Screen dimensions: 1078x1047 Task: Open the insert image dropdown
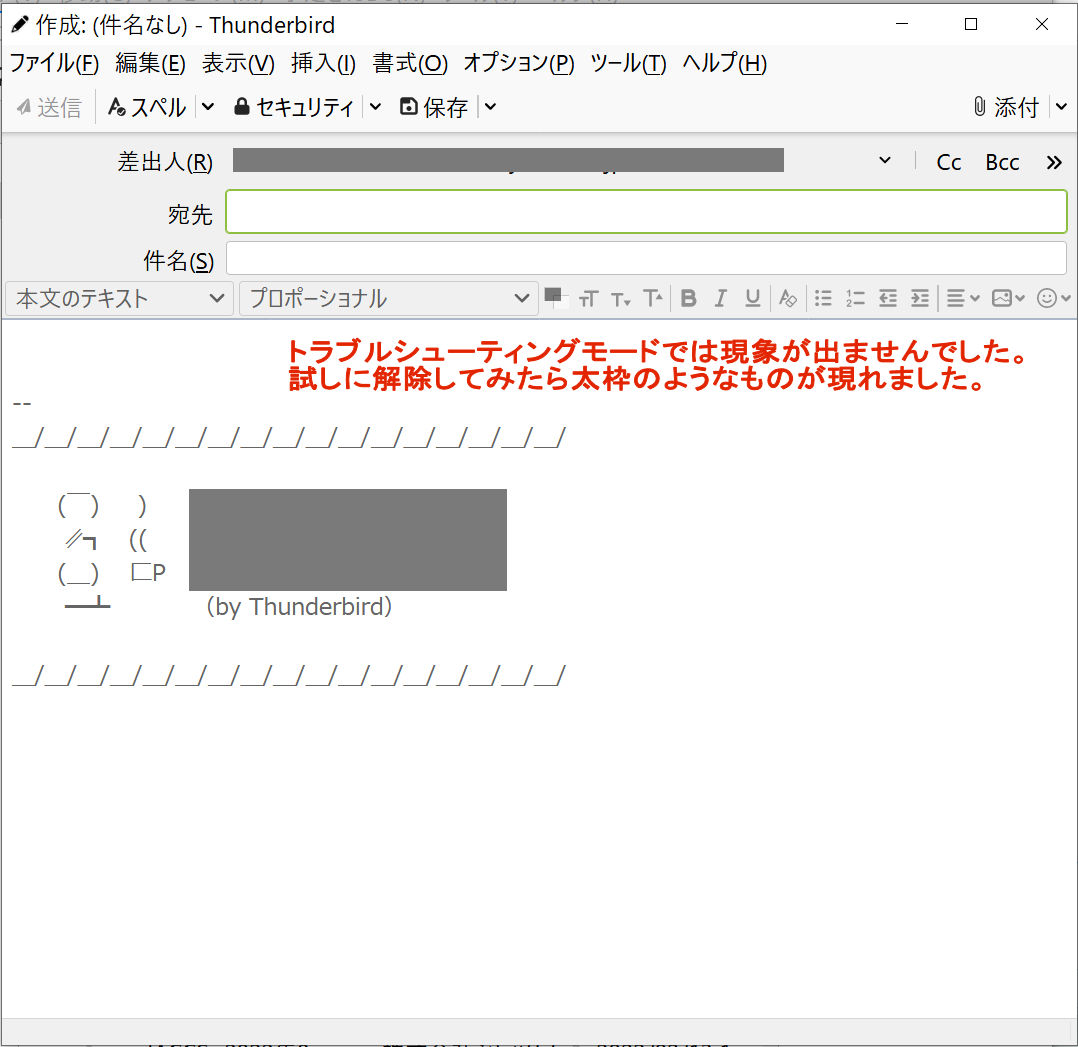1008,298
